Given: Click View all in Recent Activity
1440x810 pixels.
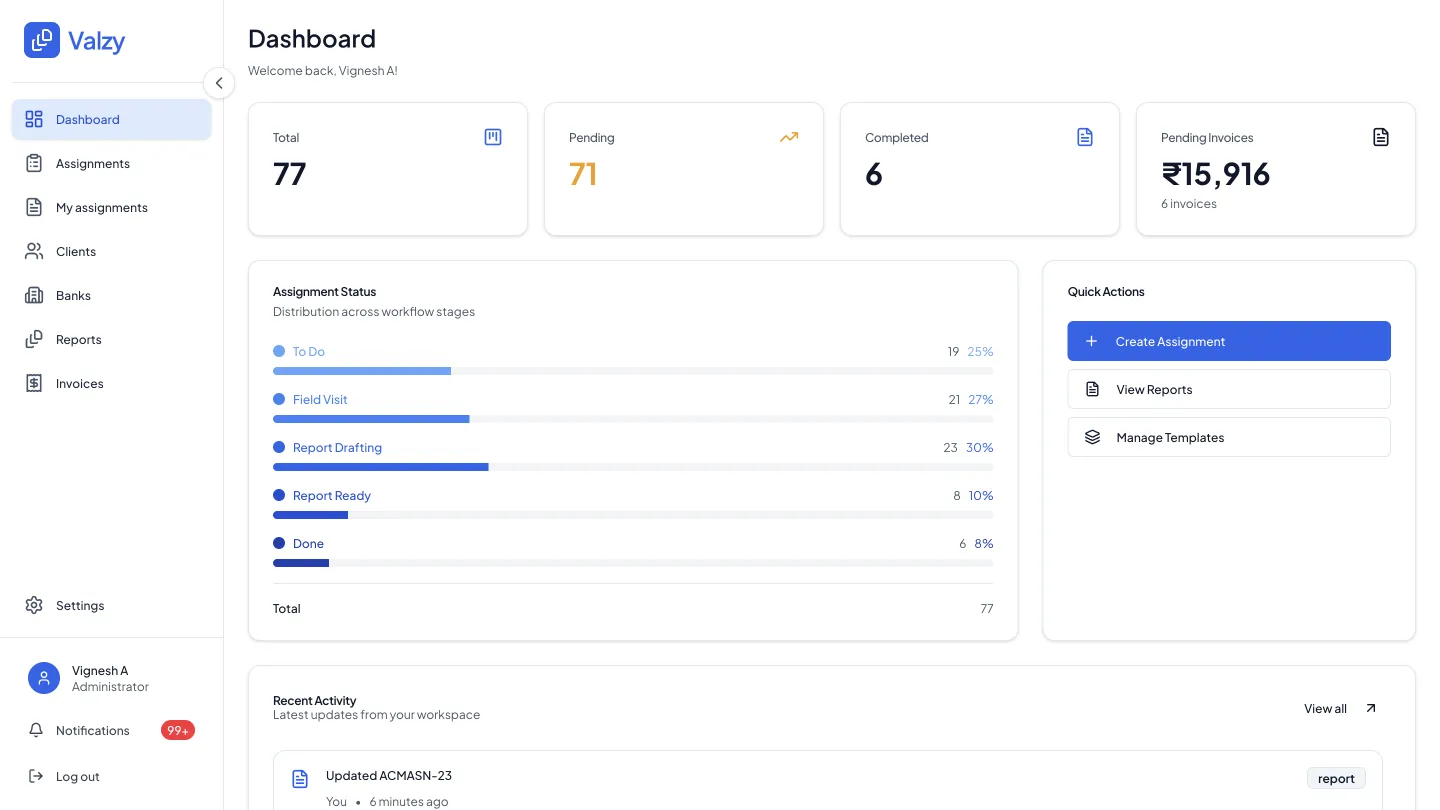Looking at the screenshot, I should [1325, 709].
